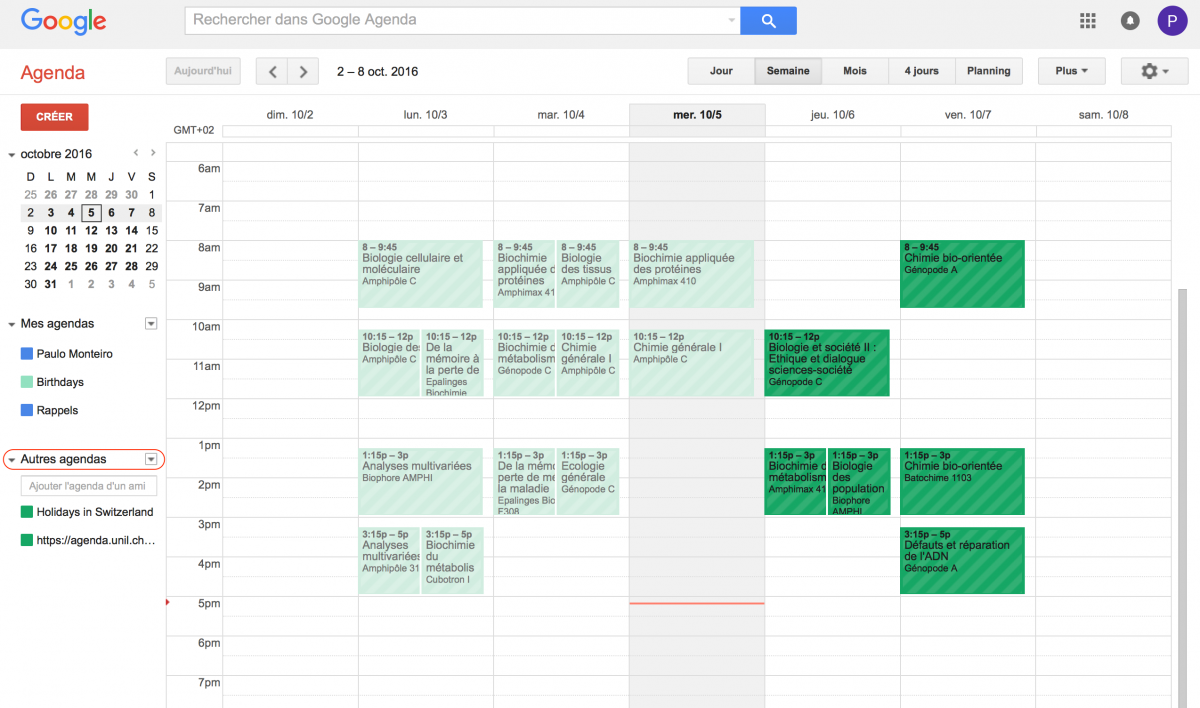Image resolution: width=1200 pixels, height=708 pixels.
Task: Open the account profile avatar
Action: (1172, 20)
